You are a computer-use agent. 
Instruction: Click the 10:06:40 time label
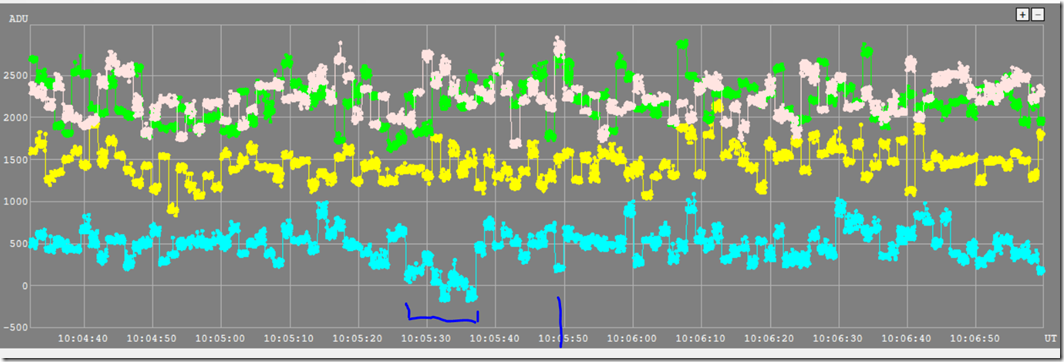coord(907,338)
